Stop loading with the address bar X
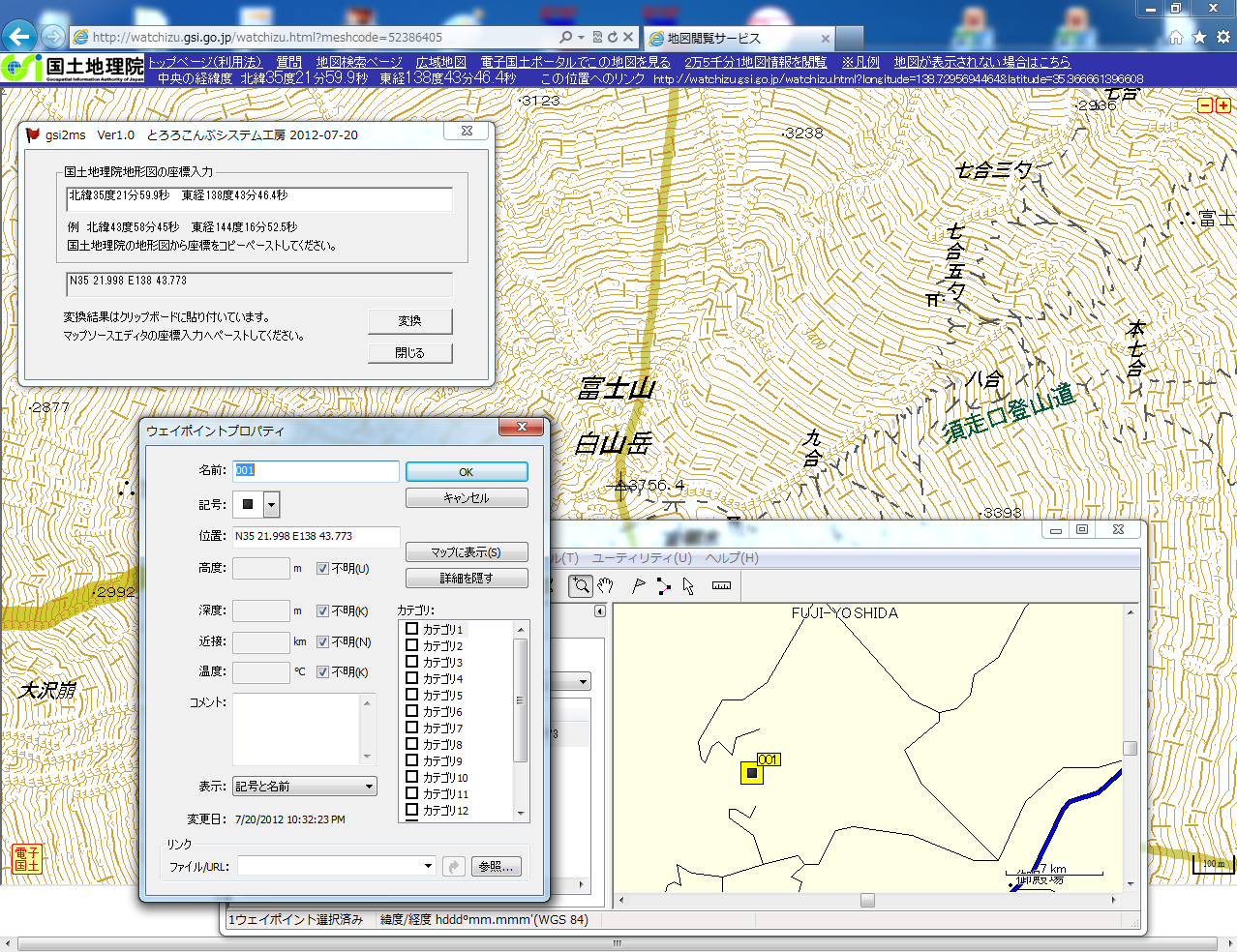The image size is (1237, 952). pos(627,37)
